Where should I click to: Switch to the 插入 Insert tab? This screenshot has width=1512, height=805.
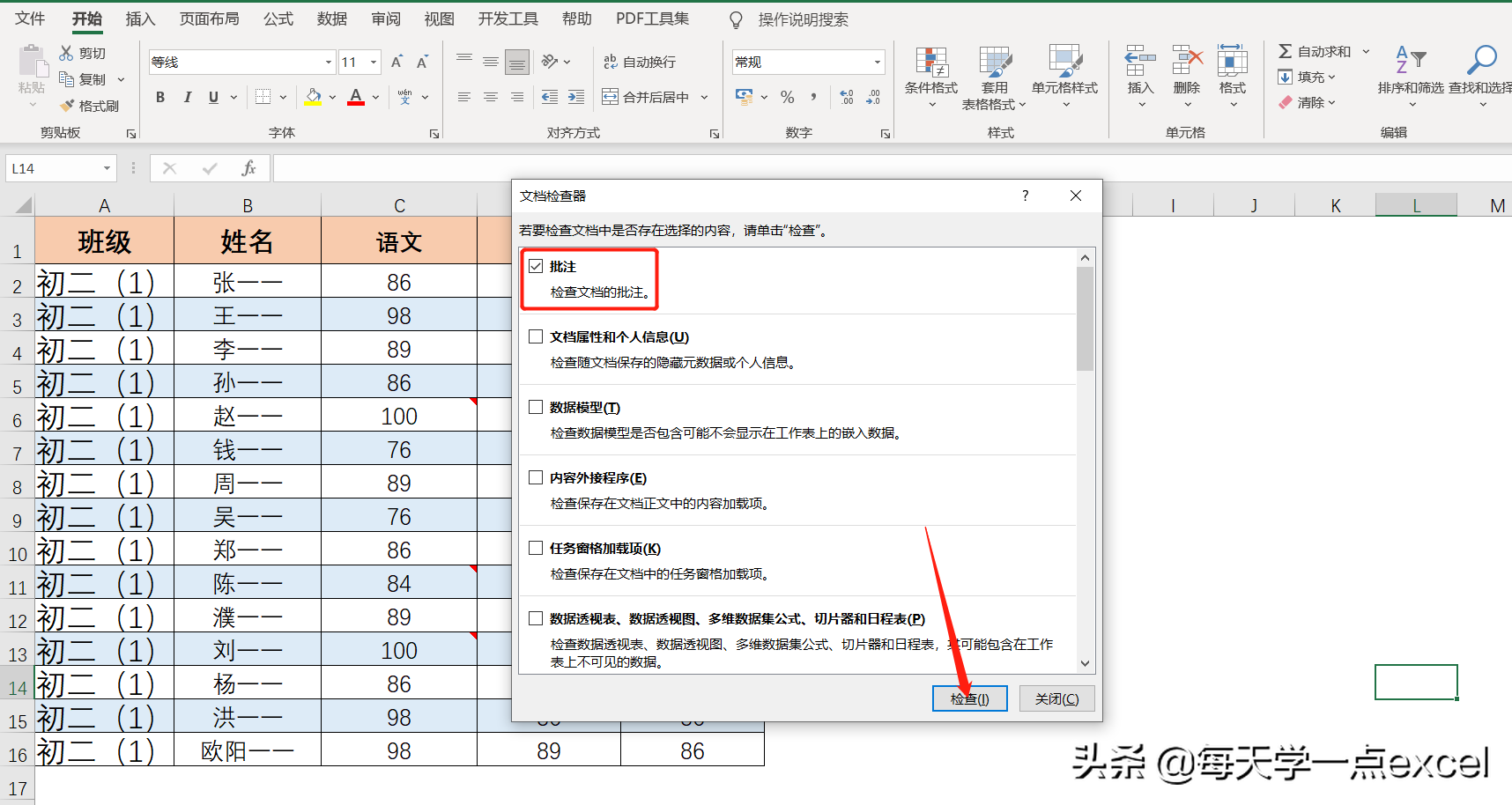click(x=140, y=18)
